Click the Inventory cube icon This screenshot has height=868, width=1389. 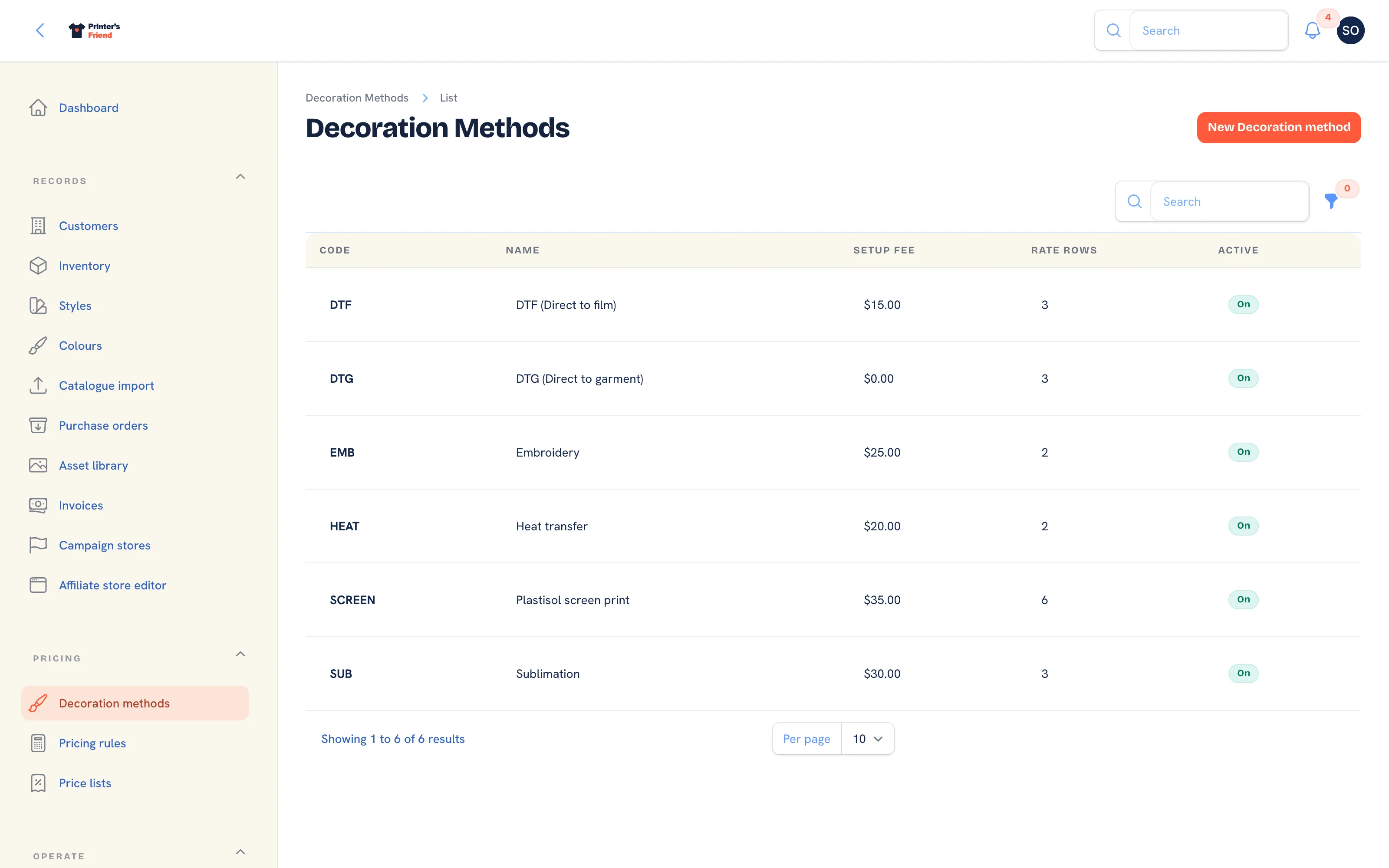39,266
